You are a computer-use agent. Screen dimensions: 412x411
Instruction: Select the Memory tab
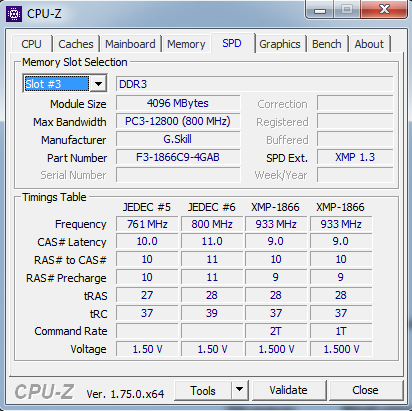point(186,44)
